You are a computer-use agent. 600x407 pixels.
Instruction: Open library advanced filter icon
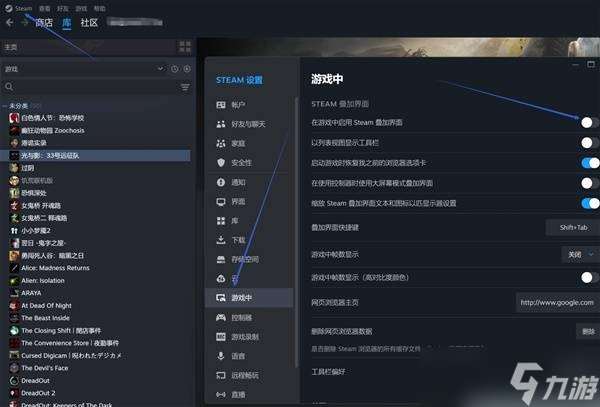coord(185,87)
